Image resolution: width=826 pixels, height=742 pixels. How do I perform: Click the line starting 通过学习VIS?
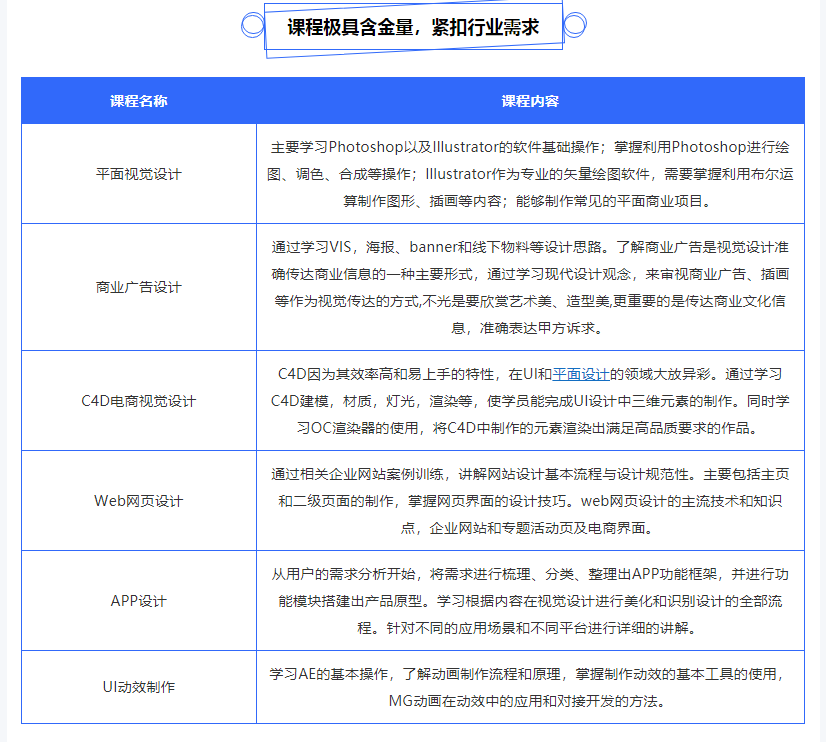tap(530, 246)
